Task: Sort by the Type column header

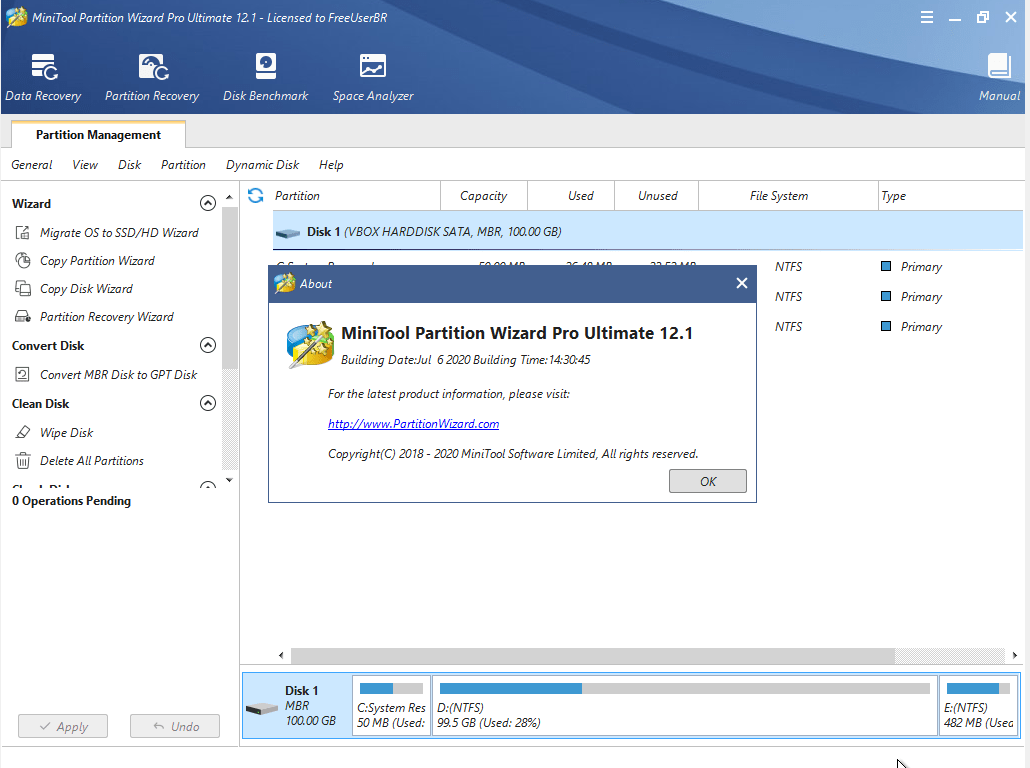Action: (x=951, y=196)
